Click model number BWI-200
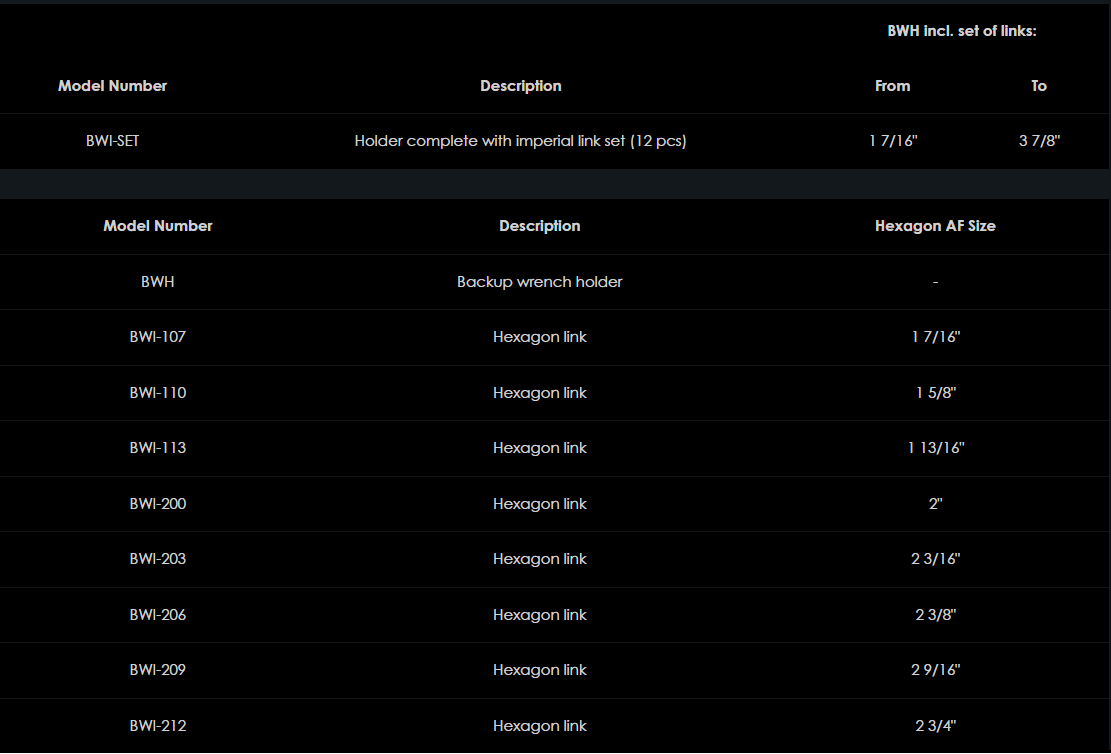This screenshot has height=754, width=1111. 158,504
